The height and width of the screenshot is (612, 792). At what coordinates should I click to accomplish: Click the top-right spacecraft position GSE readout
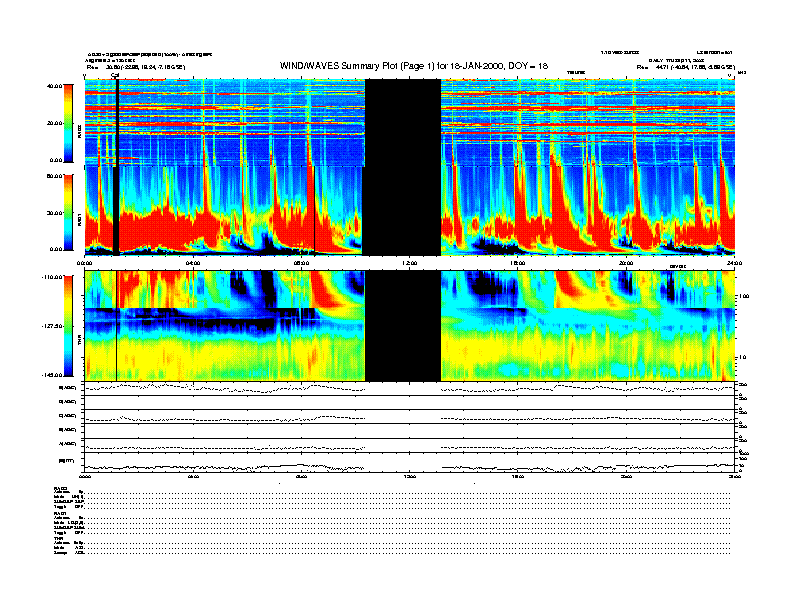685,67
